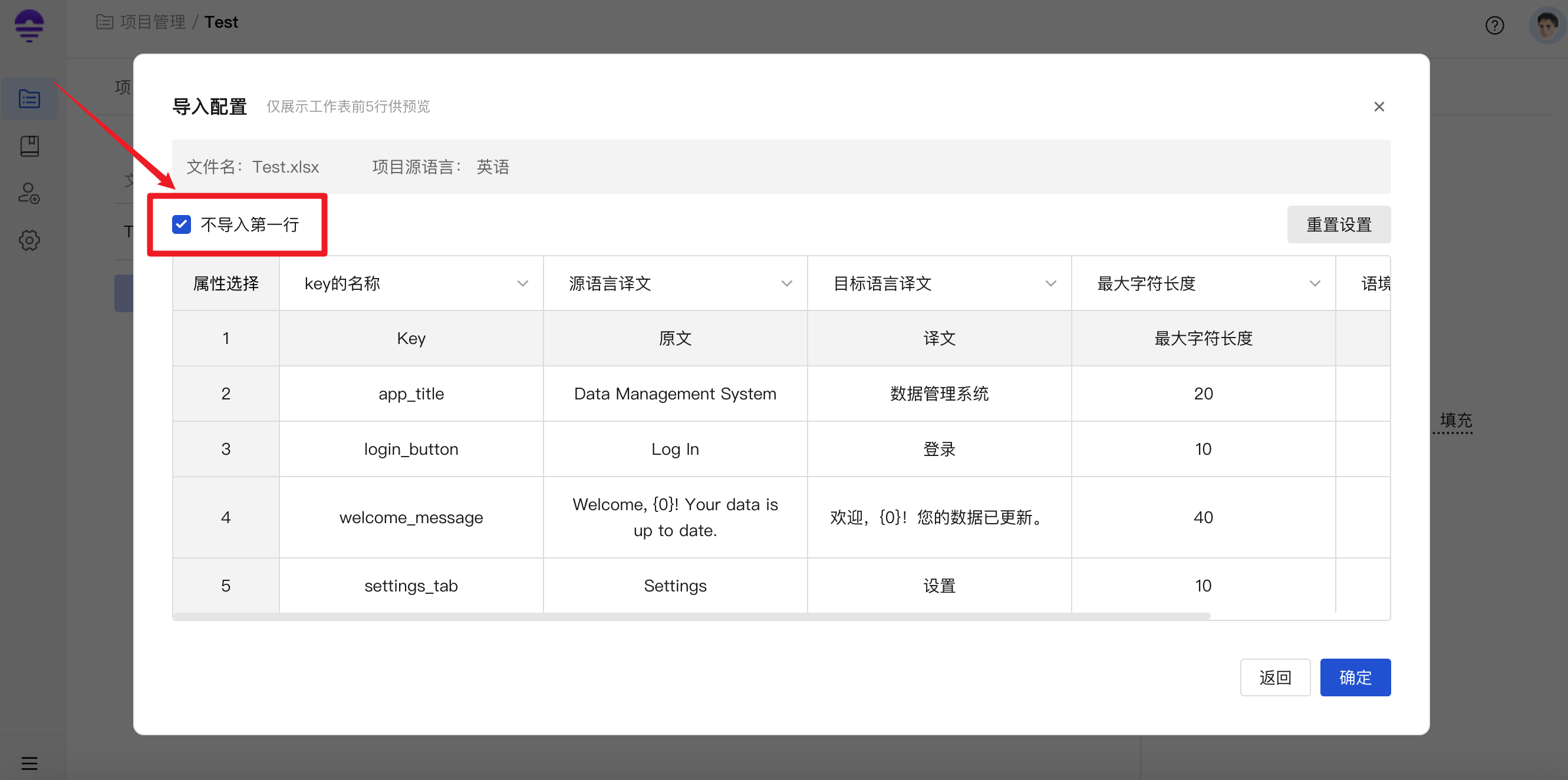Image resolution: width=1568 pixels, height=780 pixels.
Task: Open the 目标语言译文 column dropdown
Action: pos(940,283)
